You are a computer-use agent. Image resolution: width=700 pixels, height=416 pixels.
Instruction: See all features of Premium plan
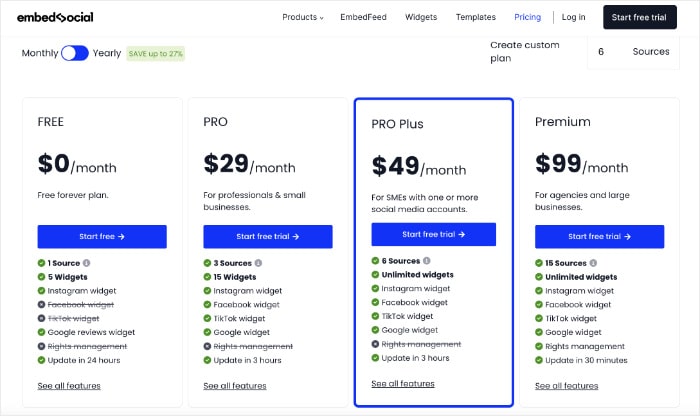click(567, 386)
